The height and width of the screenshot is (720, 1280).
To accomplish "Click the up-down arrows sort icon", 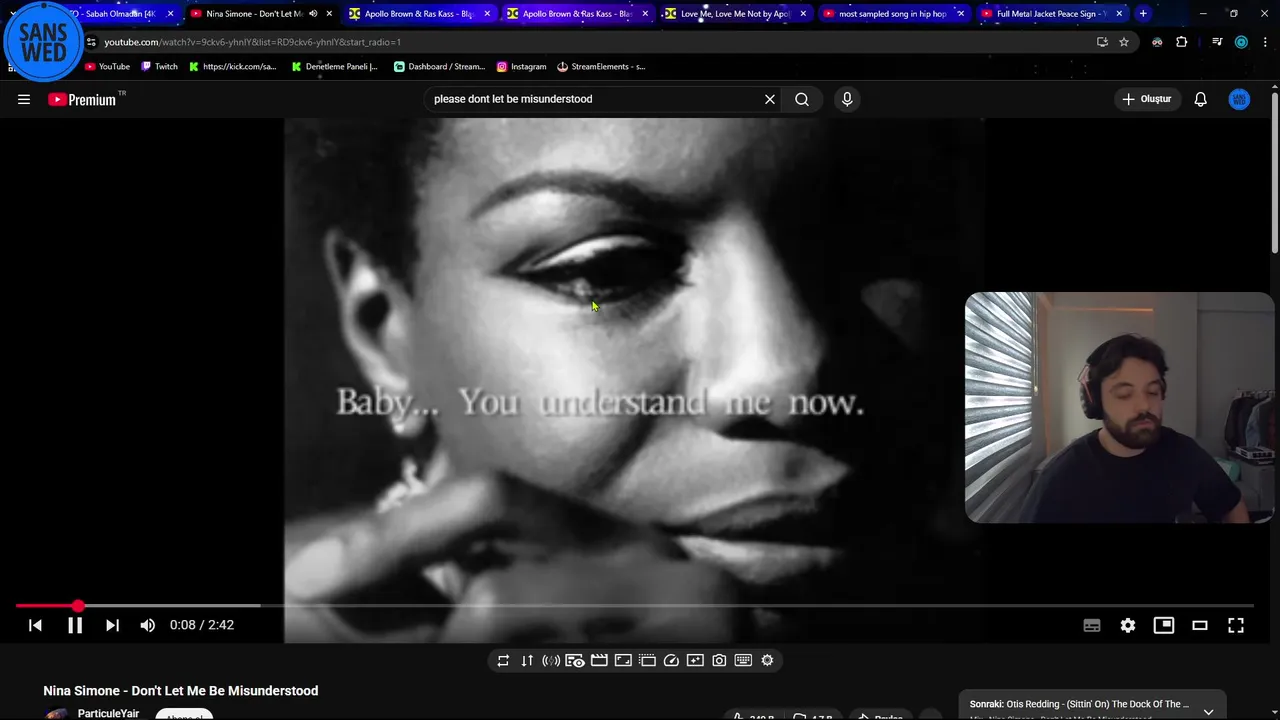I will (527, 660).
